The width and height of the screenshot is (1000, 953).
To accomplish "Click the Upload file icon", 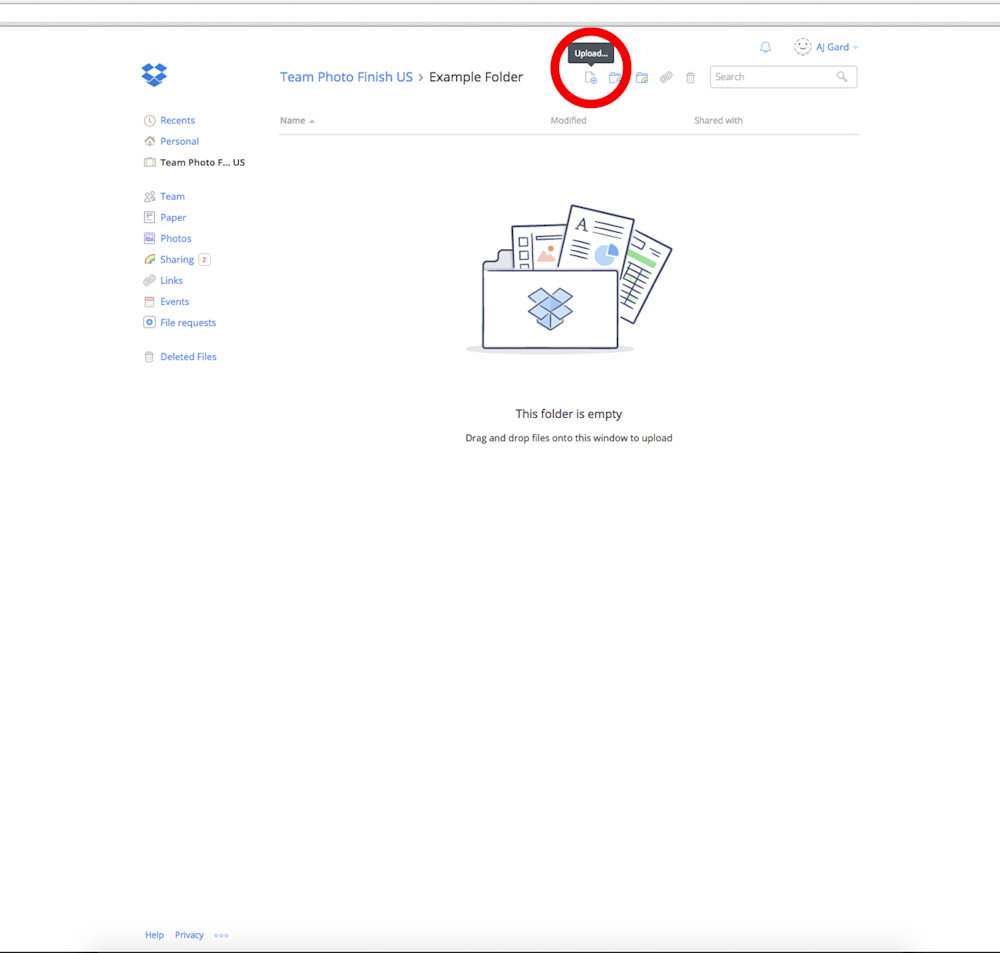I will (591, 78).
